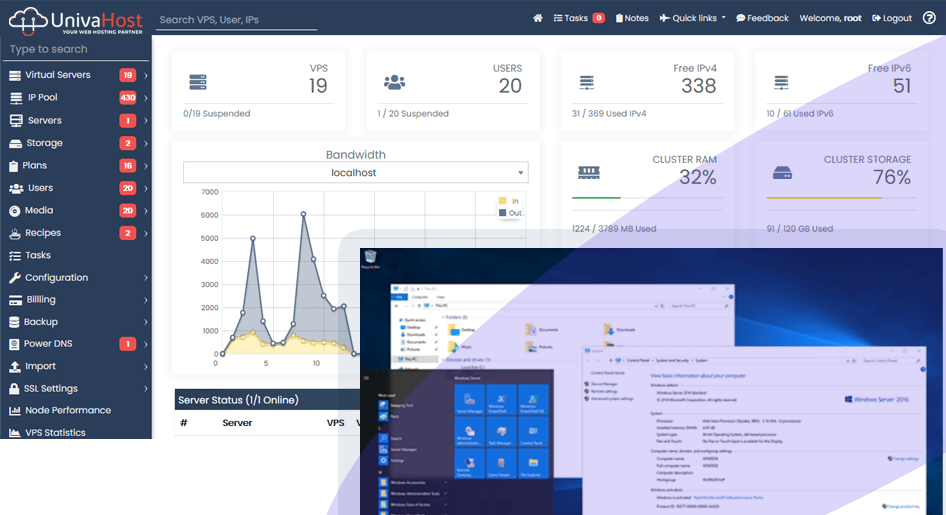Focus the Type to search sidebar field
The width and height of the screenshot is (946, 515).
coord(76,49)
